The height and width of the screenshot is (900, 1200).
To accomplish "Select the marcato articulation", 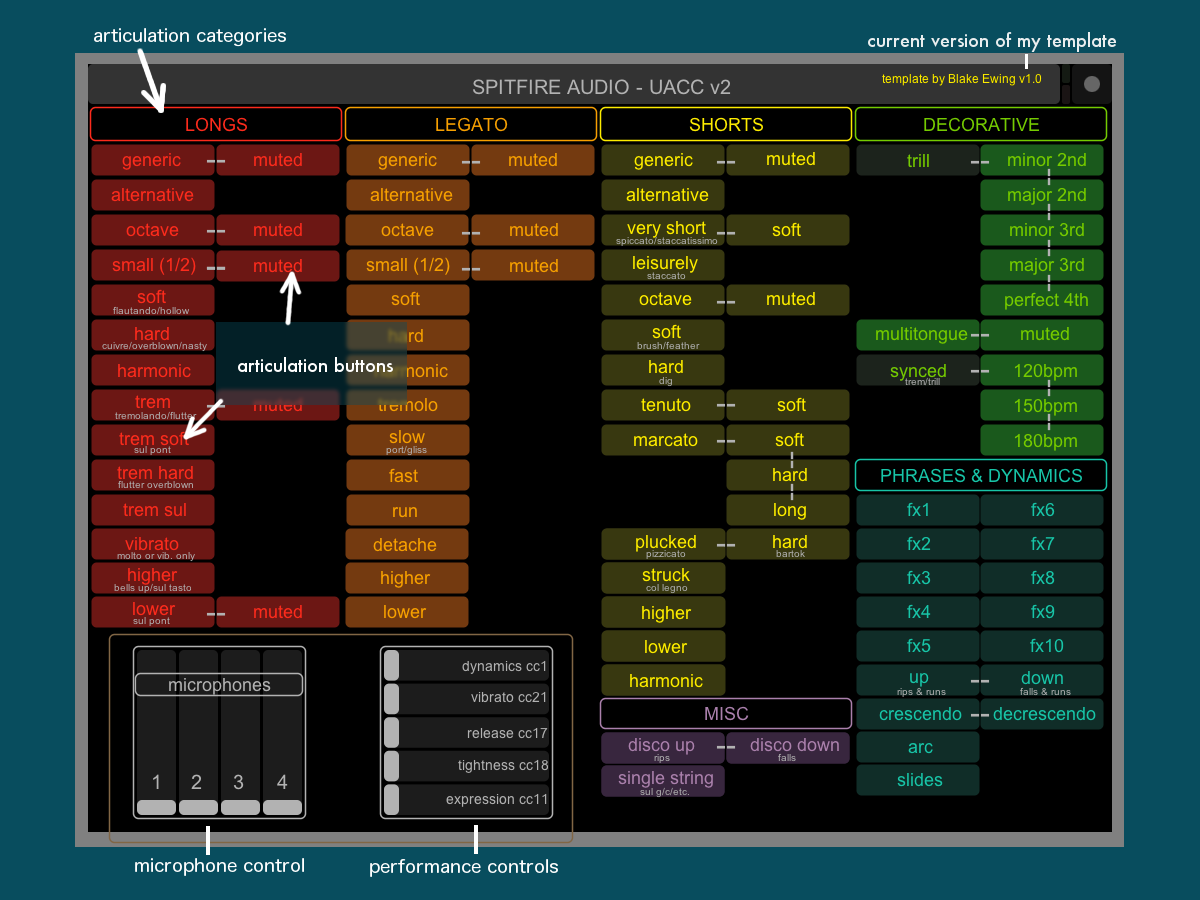I will pyautogui.click(x=662, y=440).
